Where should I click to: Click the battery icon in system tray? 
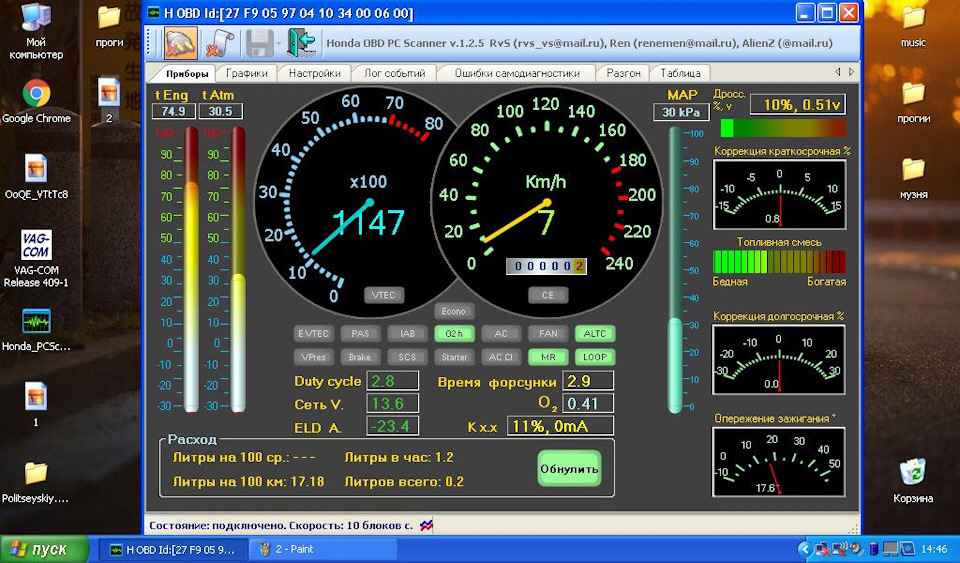point(874,549)
